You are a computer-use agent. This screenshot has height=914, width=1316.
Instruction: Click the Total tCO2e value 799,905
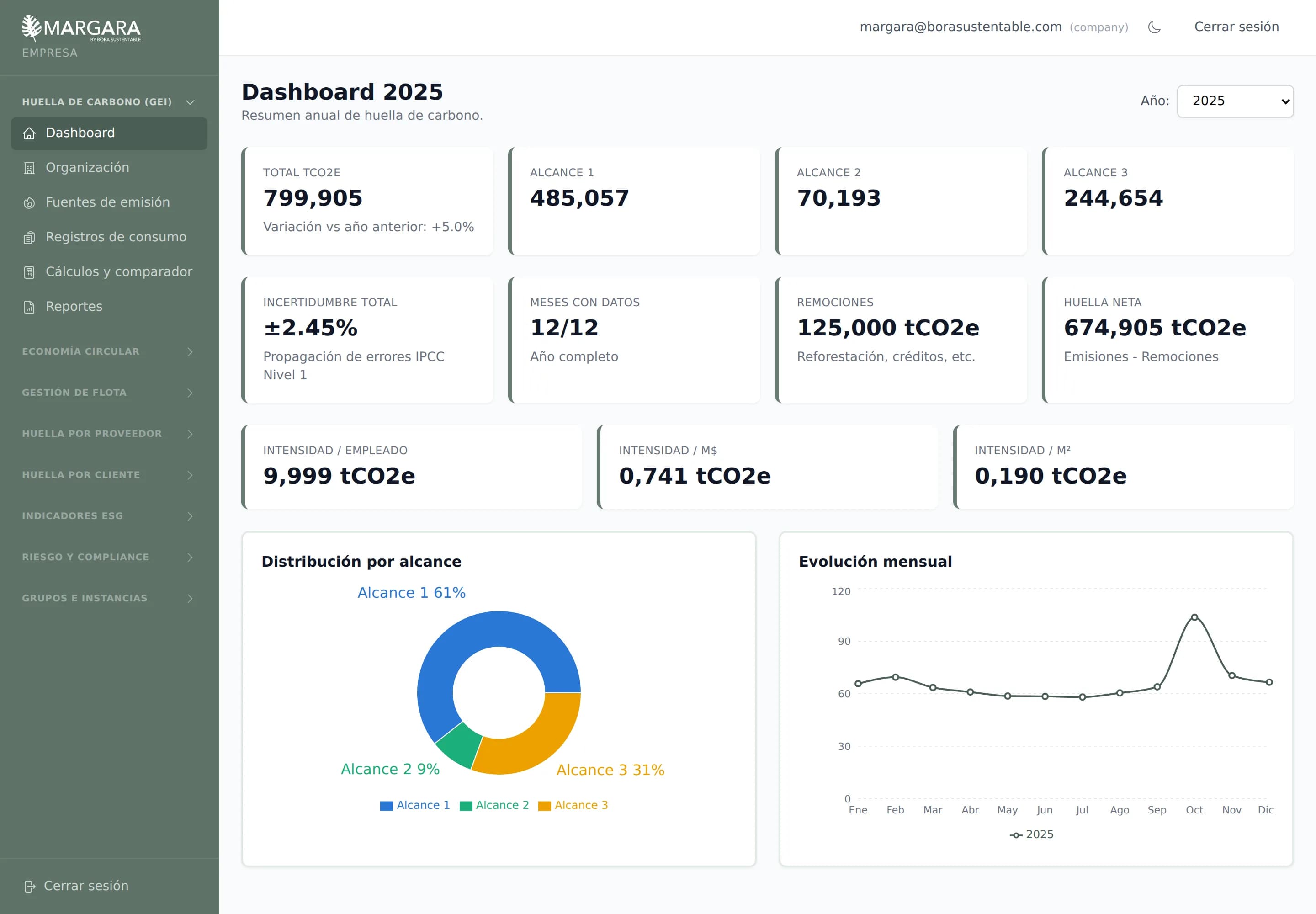pos(313,198)
